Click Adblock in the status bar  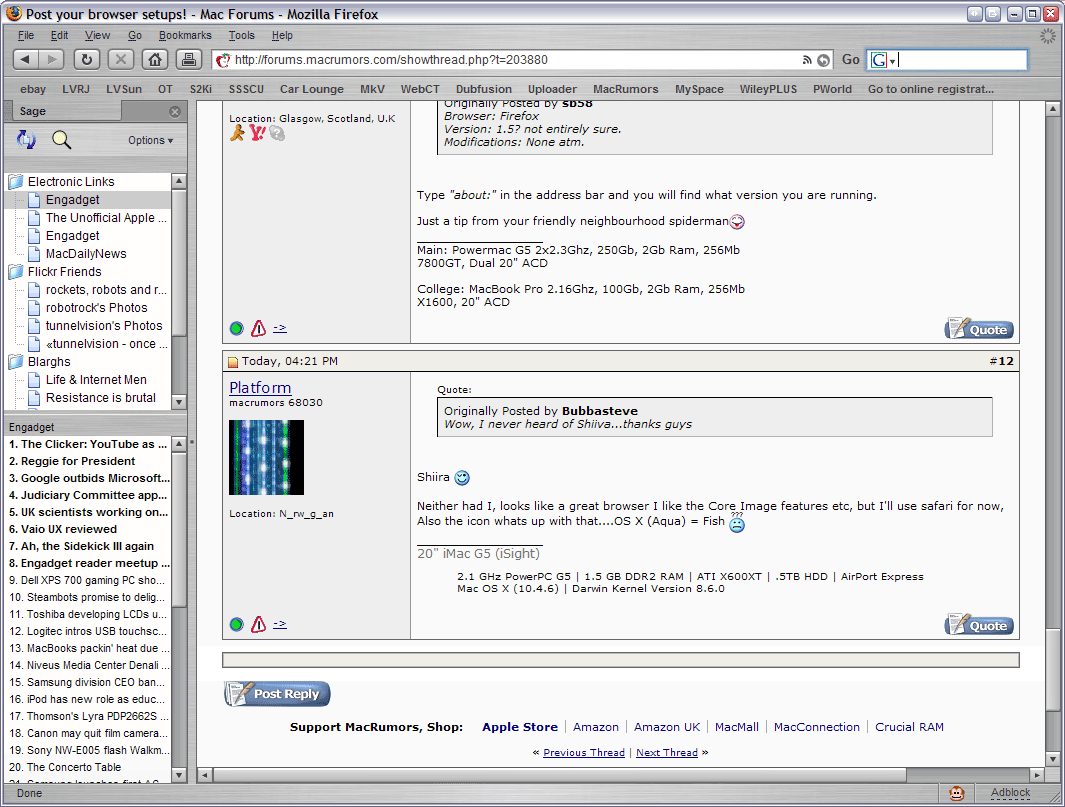coord(1010,793)
